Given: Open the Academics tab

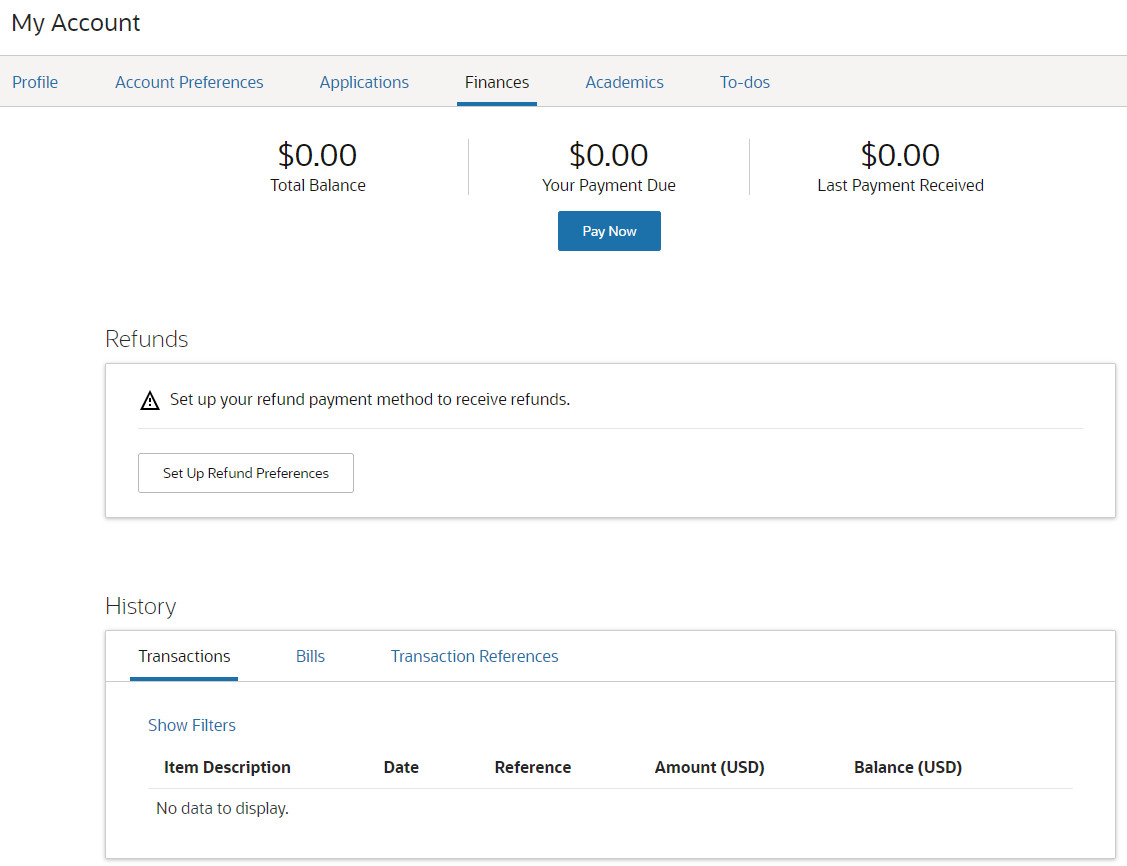Looking at the screenshot, I should pyautogui.click(x=624, y=82).
